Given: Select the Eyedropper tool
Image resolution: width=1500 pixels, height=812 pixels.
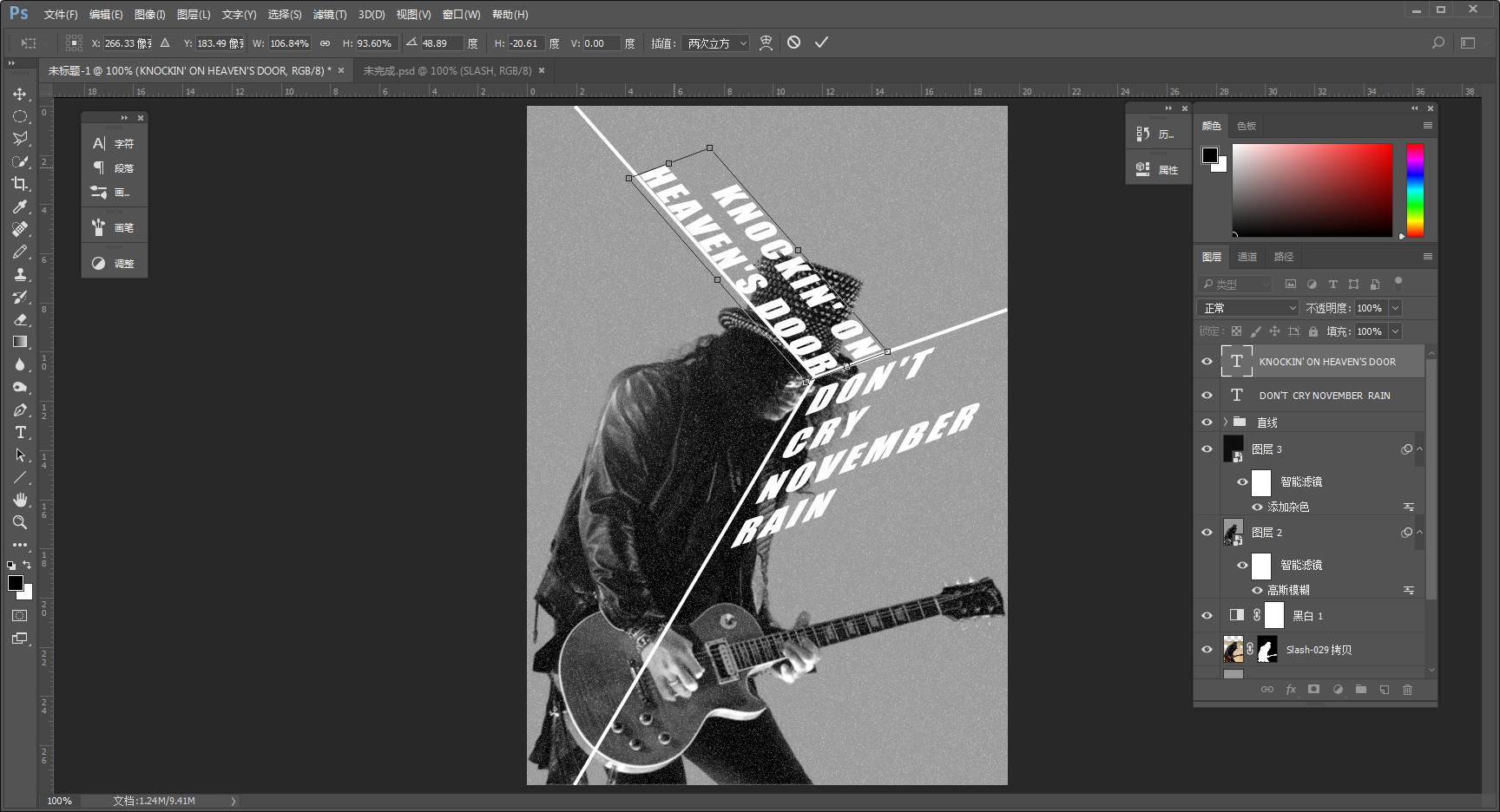Looking at the screenshot, I should pyautogui.click(x=20, y=206).
